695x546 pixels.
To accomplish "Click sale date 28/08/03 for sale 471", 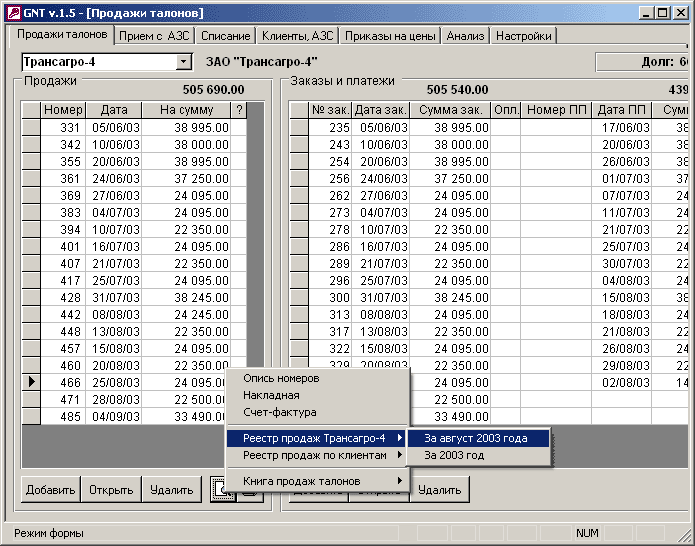I will pos(114,399).
